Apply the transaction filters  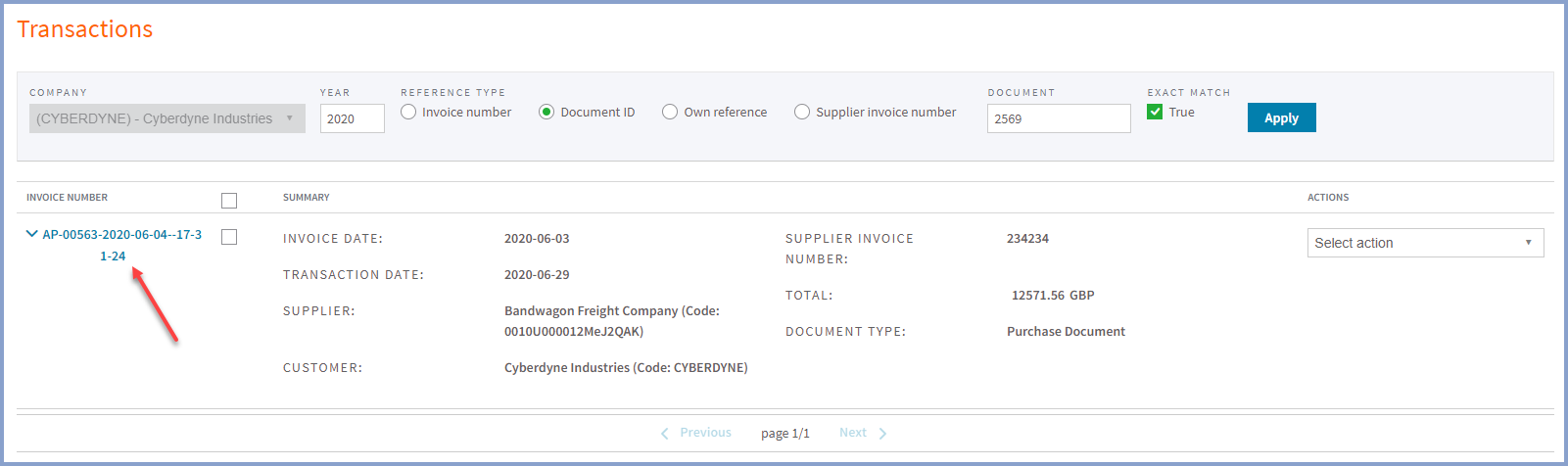(1281, 117)
